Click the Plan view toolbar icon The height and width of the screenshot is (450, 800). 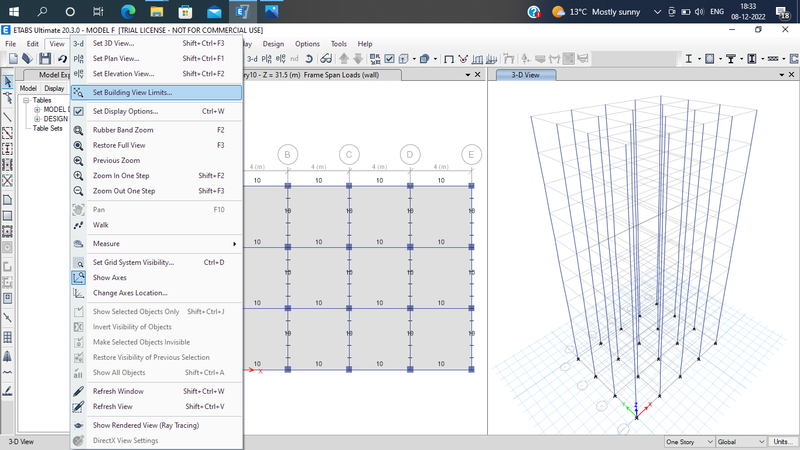[x=266, y=59]
